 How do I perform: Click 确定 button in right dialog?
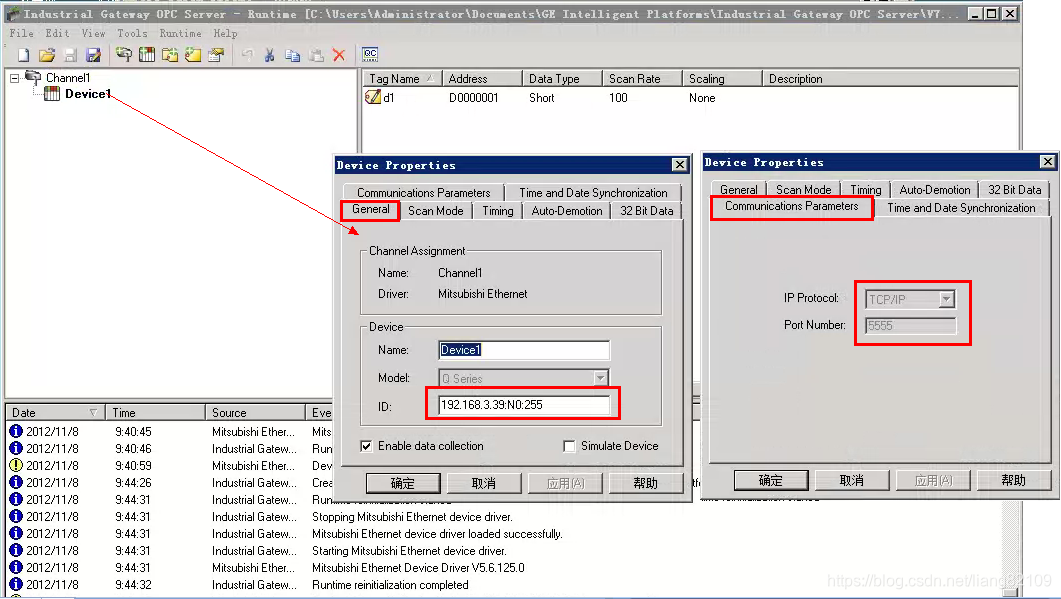pyautogui.click(x=771, y=481)
